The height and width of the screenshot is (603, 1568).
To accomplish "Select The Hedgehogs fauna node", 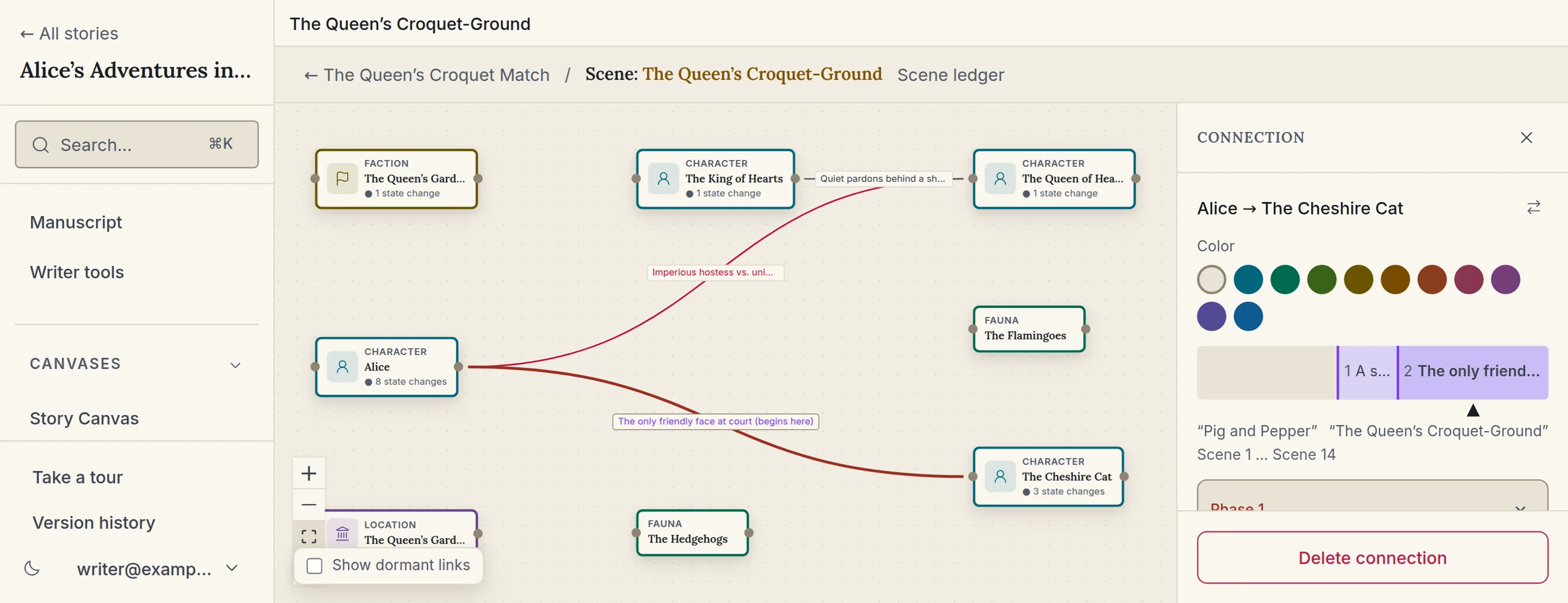I will coord(692,532).
